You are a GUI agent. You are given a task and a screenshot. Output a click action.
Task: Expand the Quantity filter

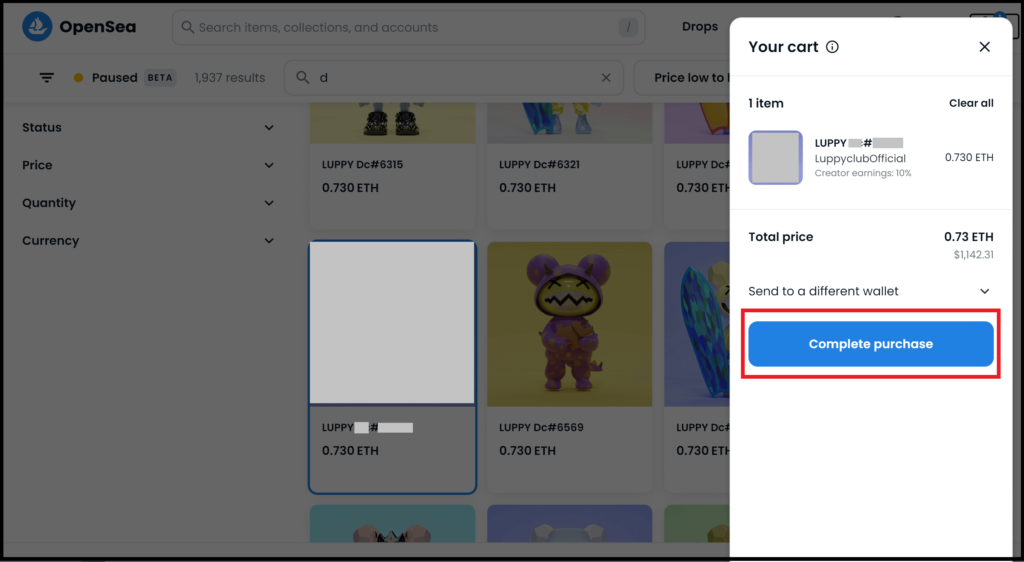[148, 203]
